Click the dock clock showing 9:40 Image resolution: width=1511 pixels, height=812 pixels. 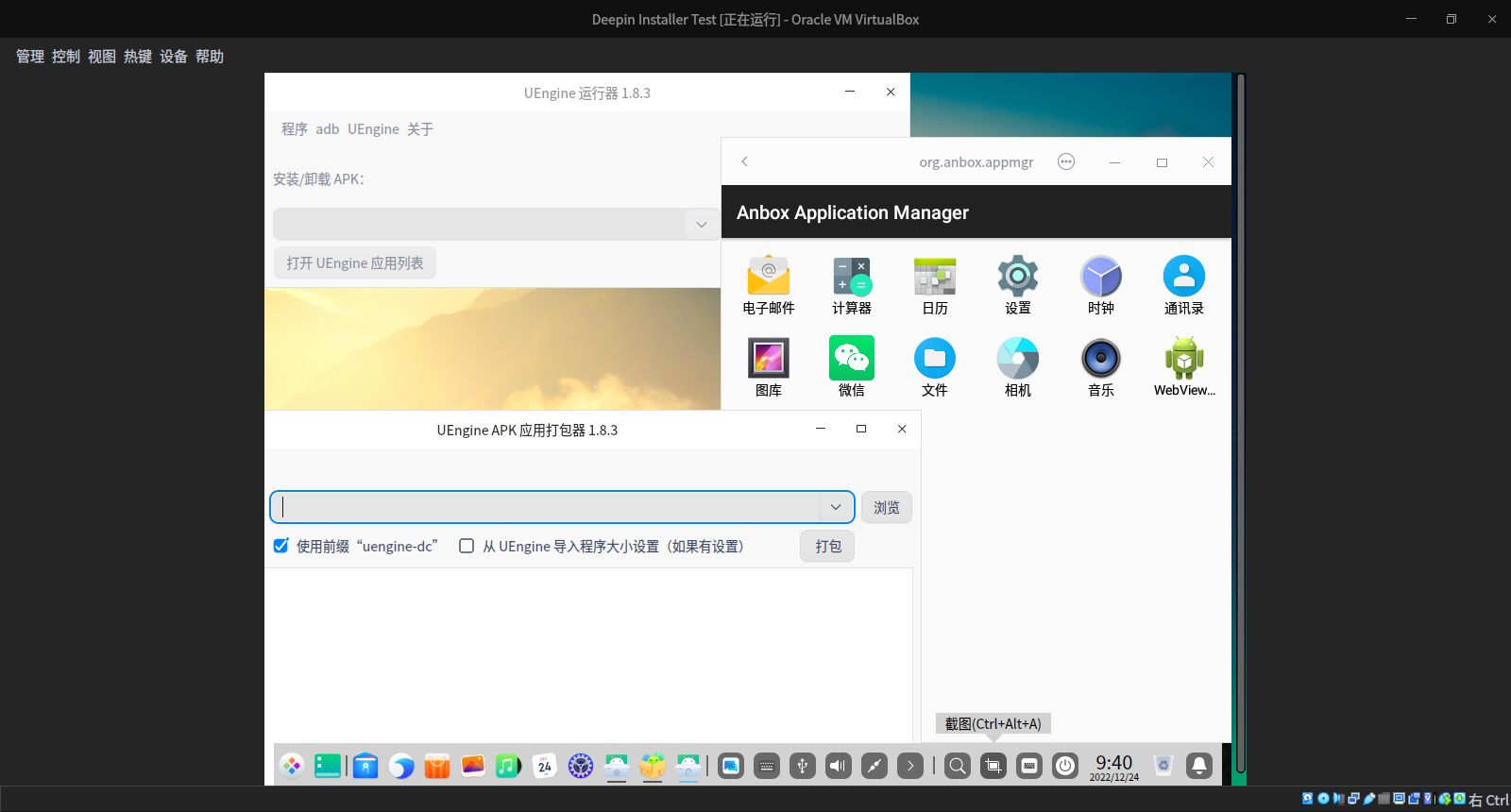(1114, 767)
